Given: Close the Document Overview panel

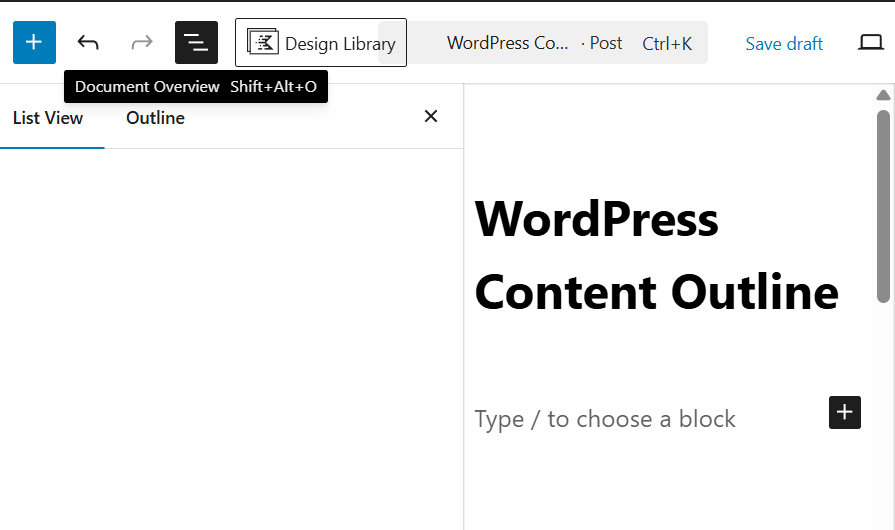Looking at the screenshot, I should coord(431,116).
